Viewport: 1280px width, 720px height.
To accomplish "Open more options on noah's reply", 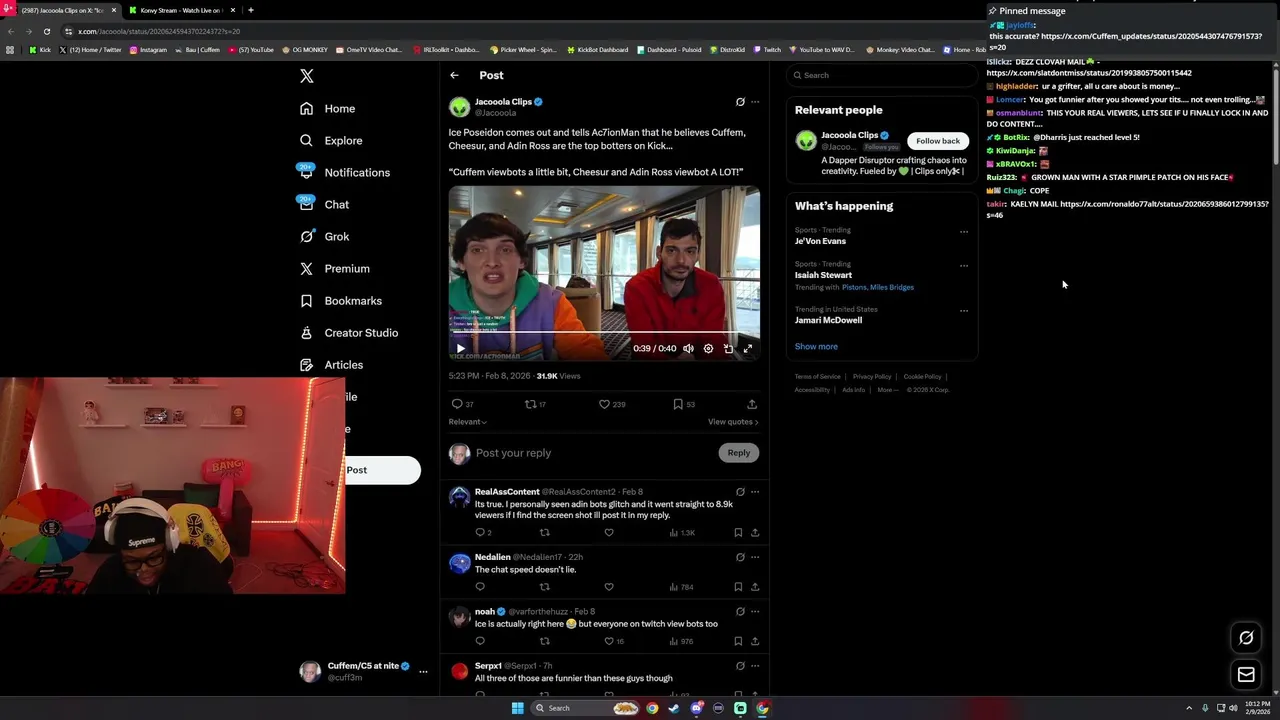I will click(755, 611).
